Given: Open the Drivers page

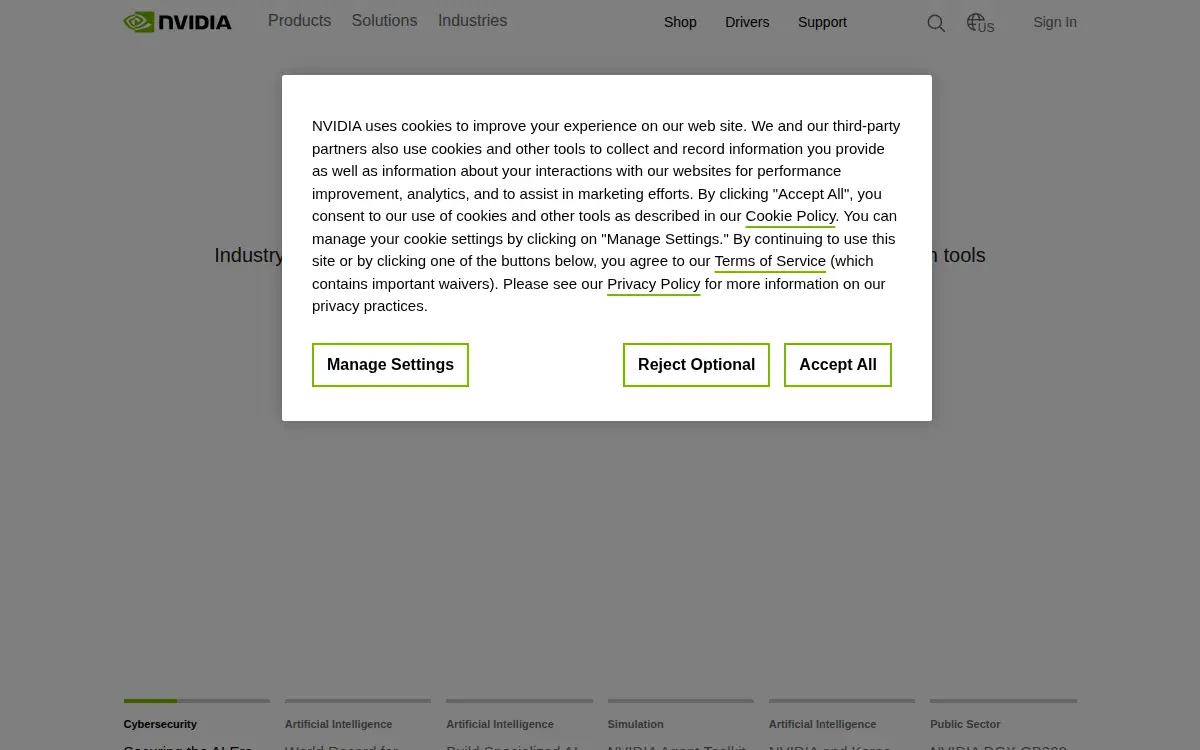Looking at the screenshot, I should click(747, 22).
